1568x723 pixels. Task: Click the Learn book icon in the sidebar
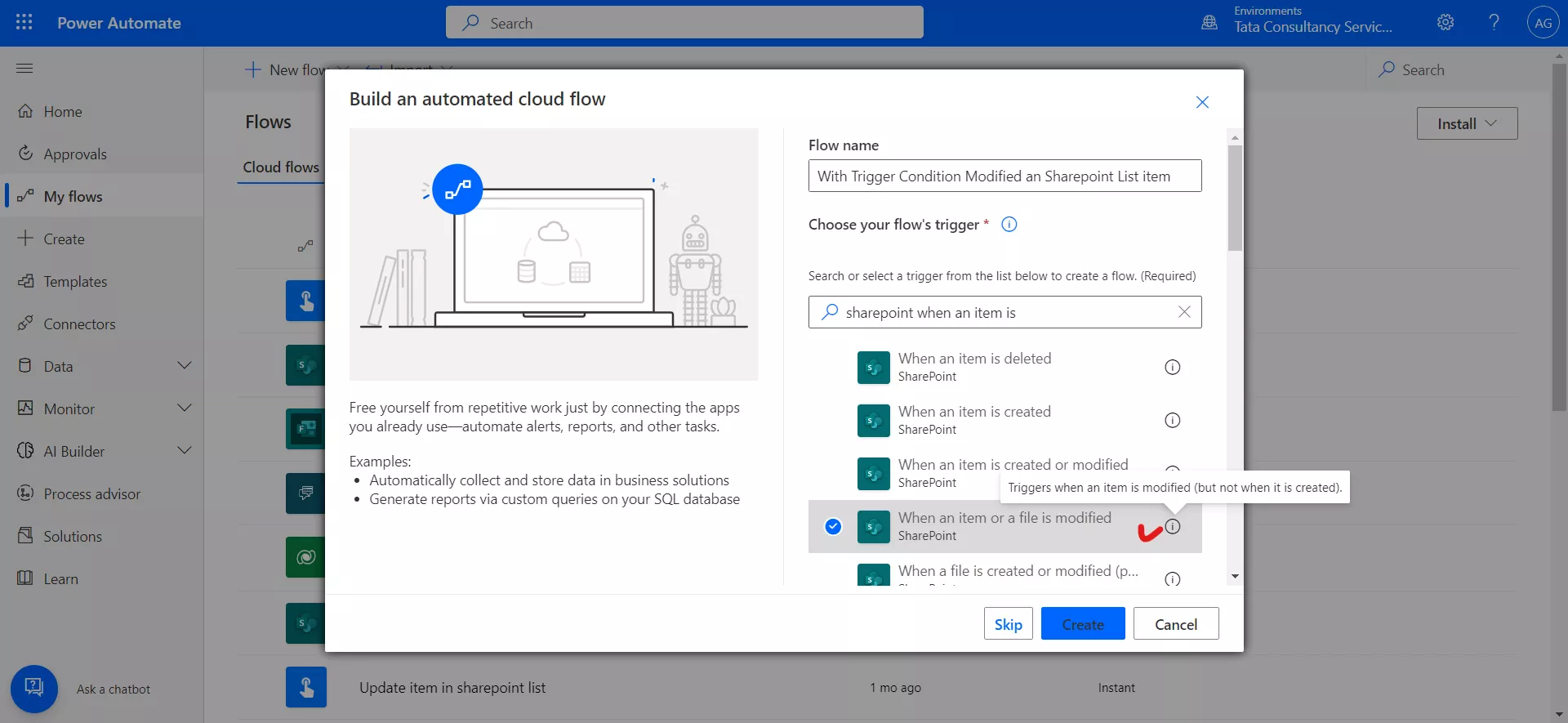pos(25,578)
